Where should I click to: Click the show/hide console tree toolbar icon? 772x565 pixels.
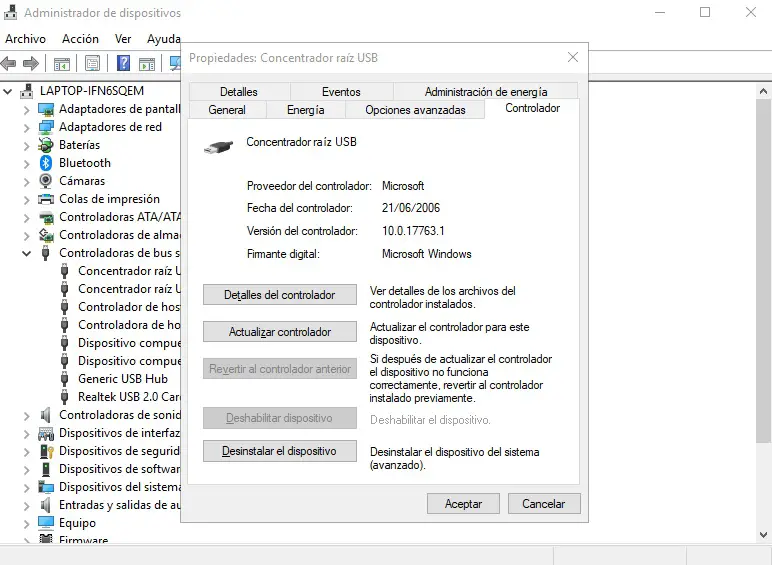pos(62,63)
